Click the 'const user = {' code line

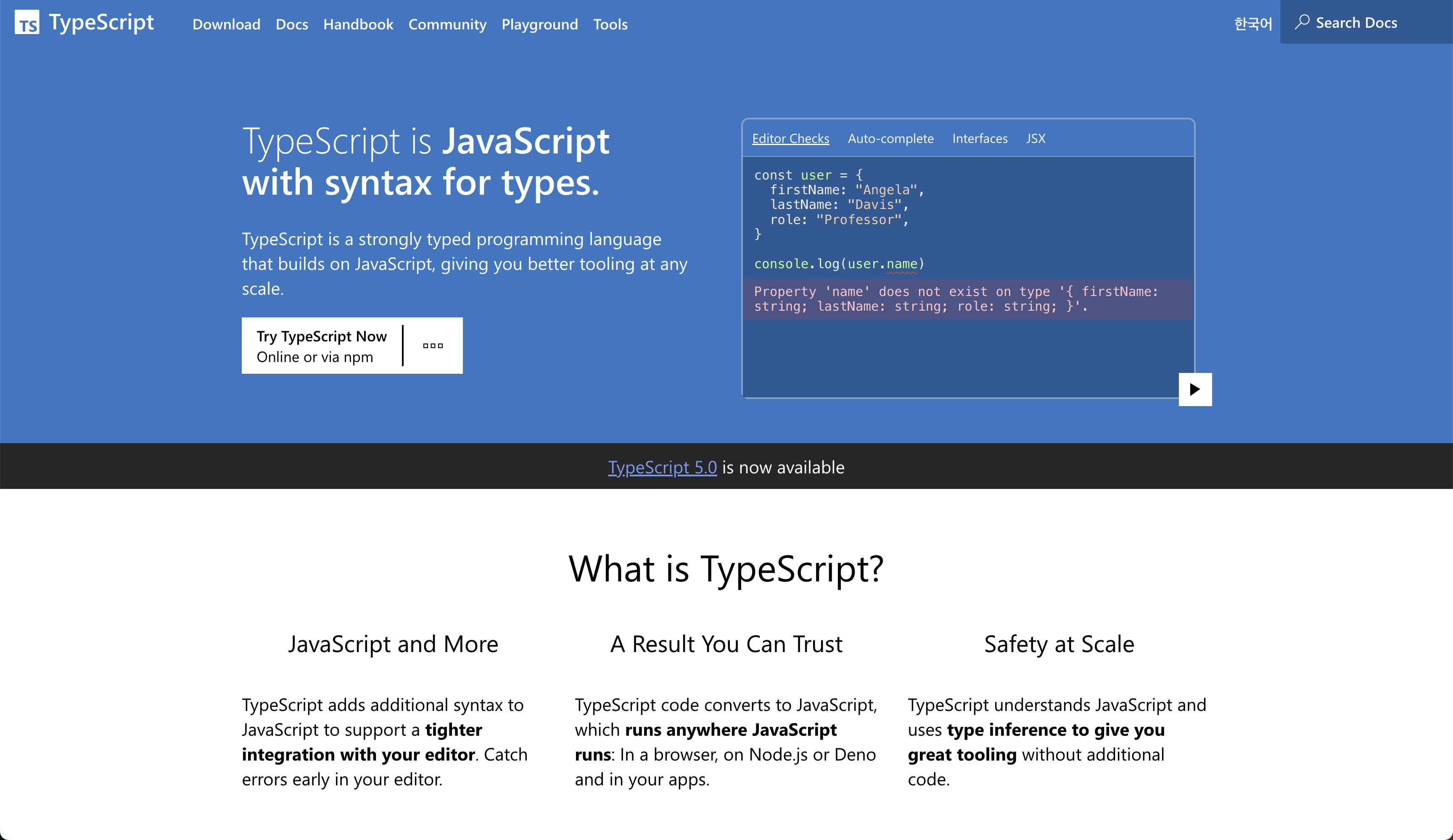(808, 175)
